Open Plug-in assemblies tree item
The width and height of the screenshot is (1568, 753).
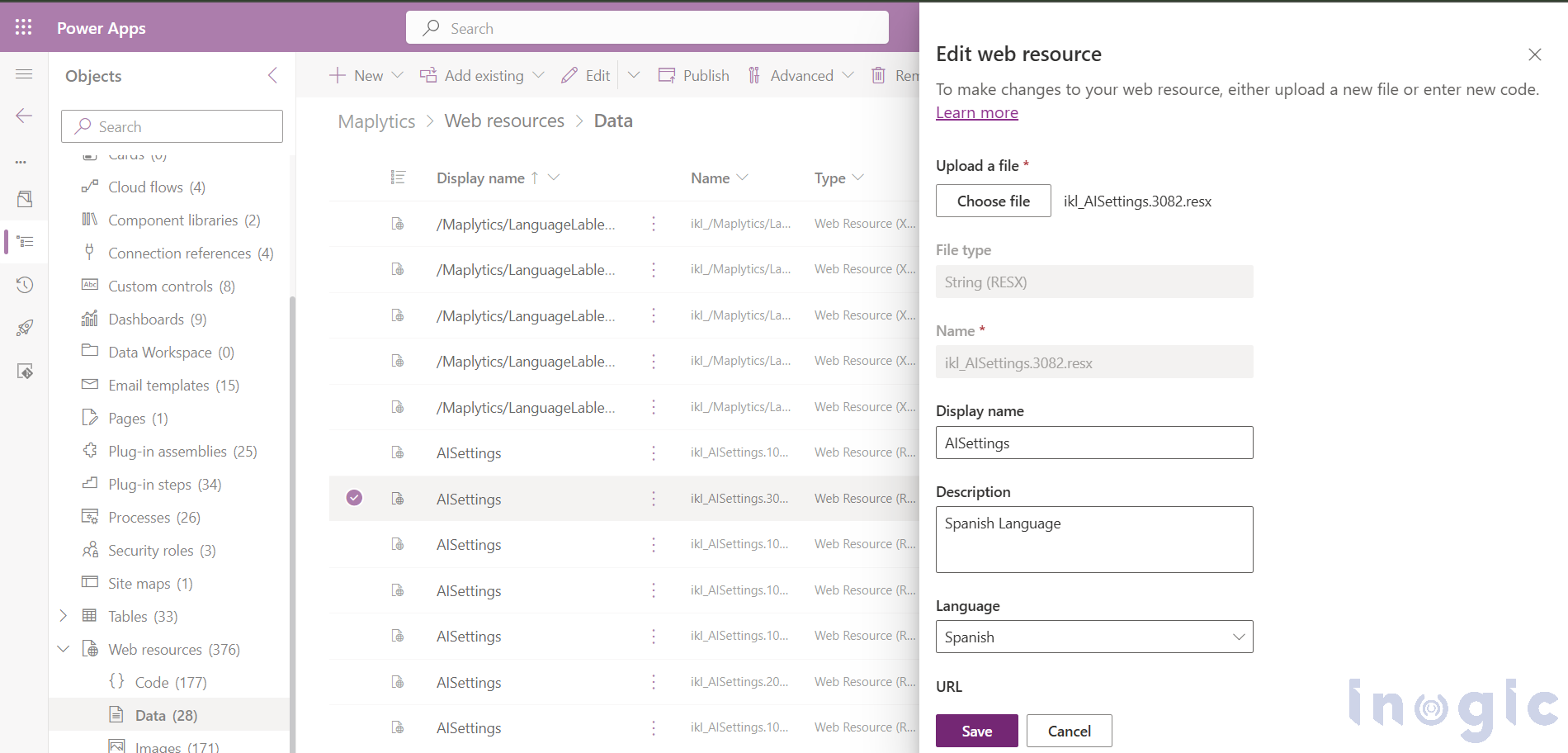182,452
